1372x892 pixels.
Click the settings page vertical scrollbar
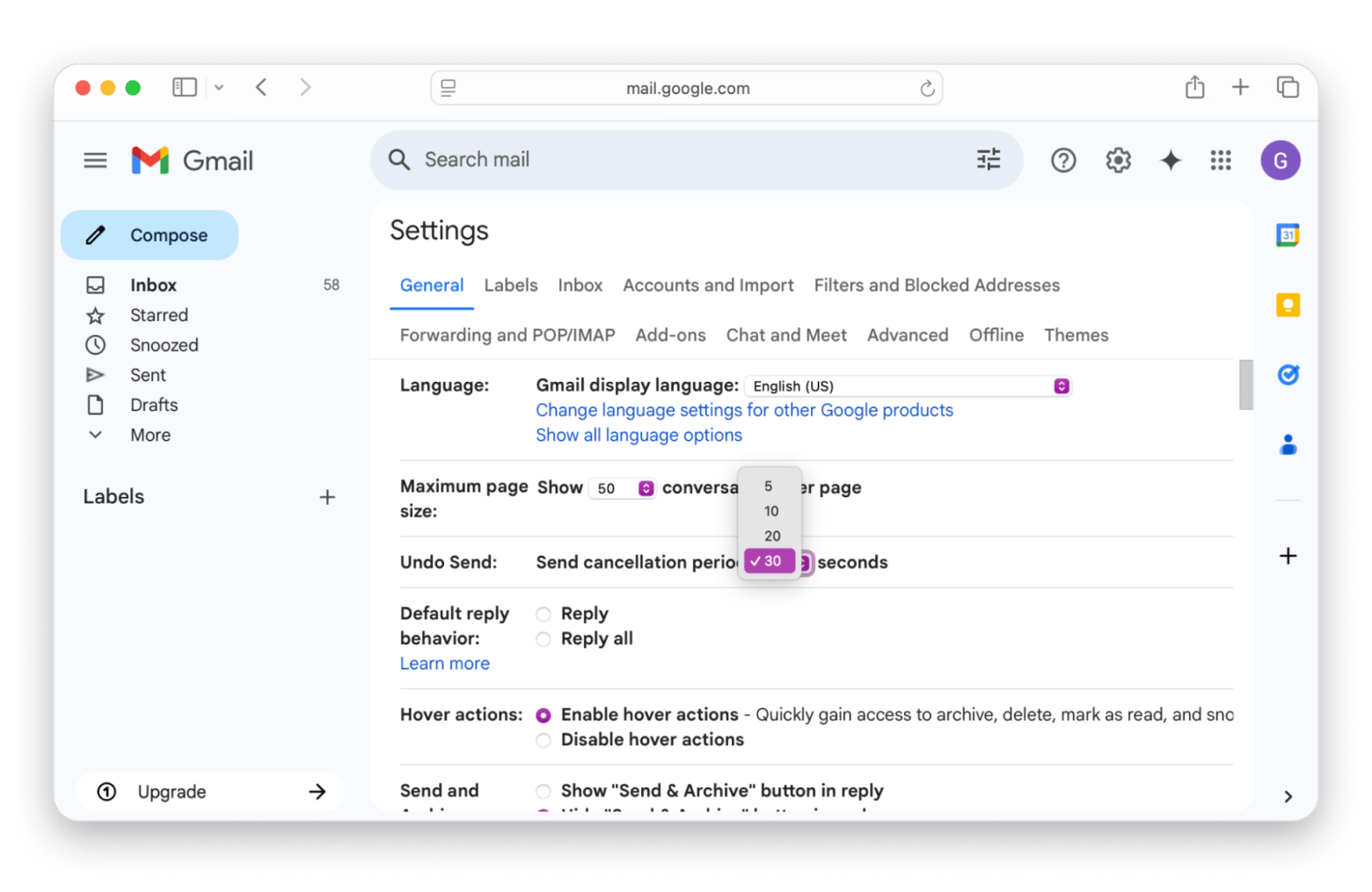1245,385
